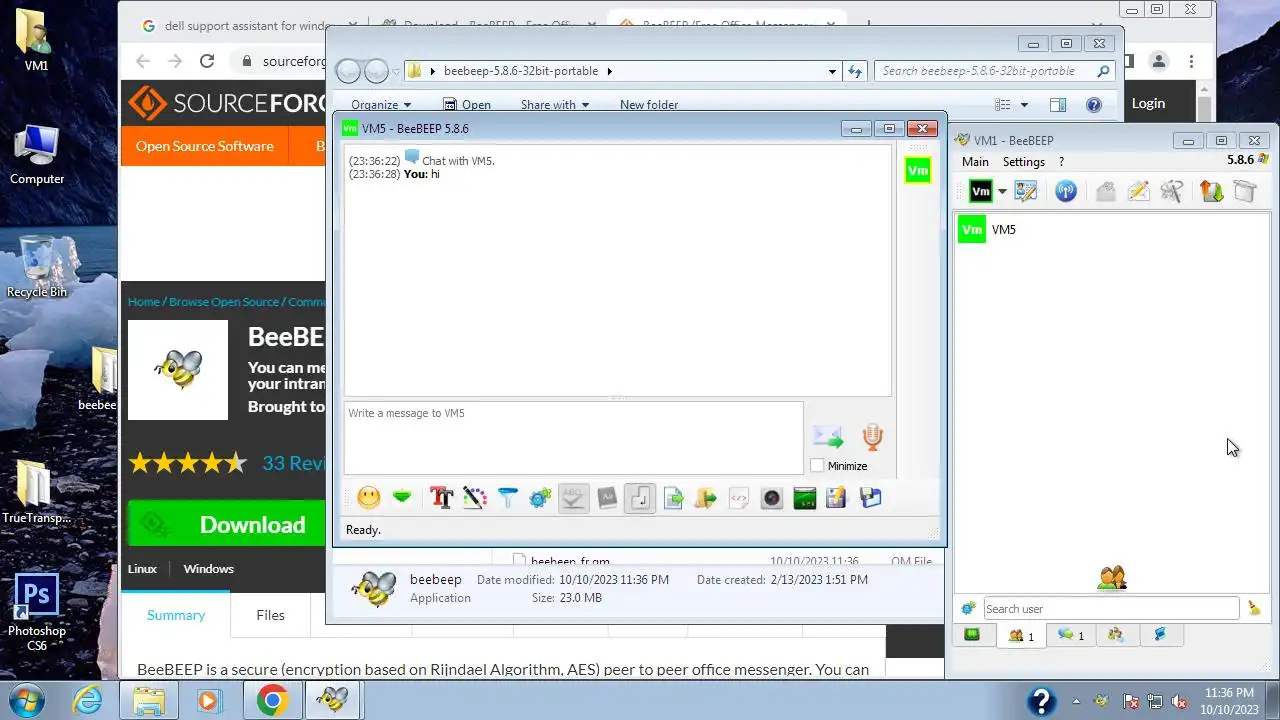This screenshot has height=720, width=1280.
Task: Open Chrome from the Windows taskbar
Action: 271,701
